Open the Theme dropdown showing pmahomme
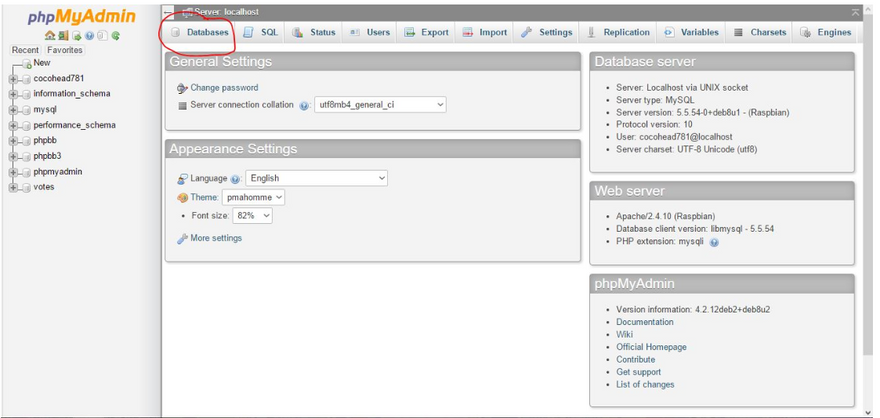 (x=253, y=197)
